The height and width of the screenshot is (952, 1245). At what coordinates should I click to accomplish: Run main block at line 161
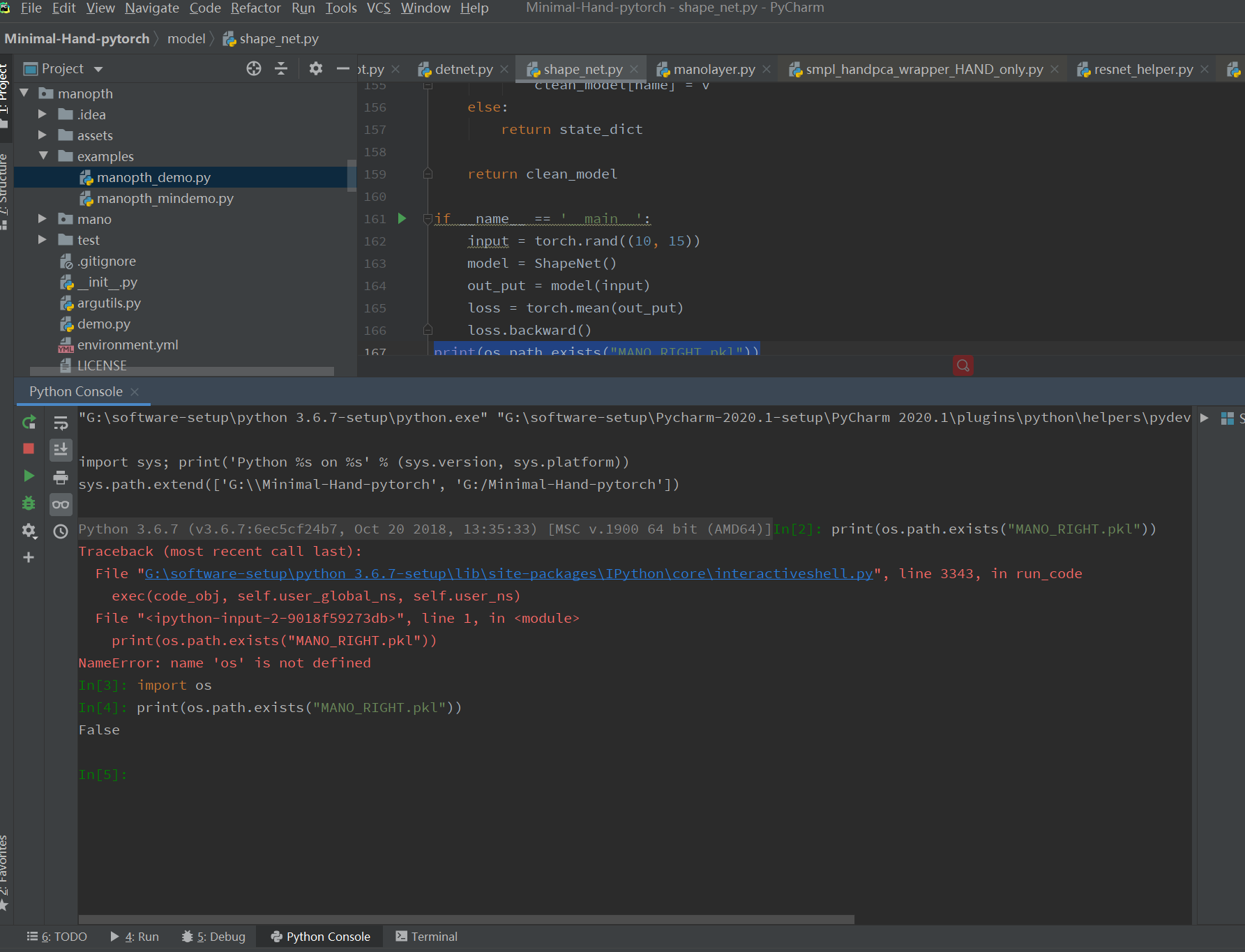point(402,219)
